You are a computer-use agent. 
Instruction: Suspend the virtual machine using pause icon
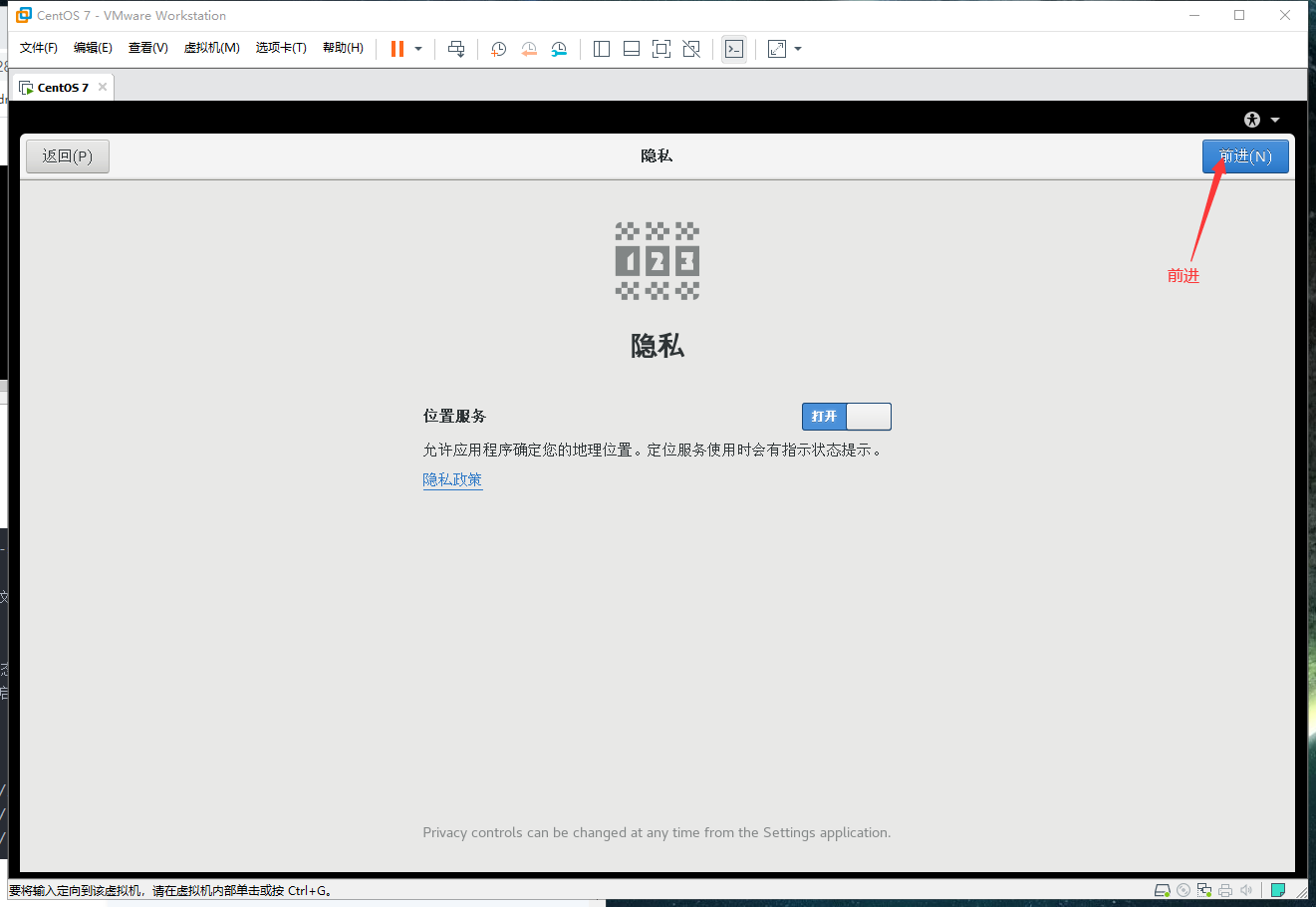[396, 48]
